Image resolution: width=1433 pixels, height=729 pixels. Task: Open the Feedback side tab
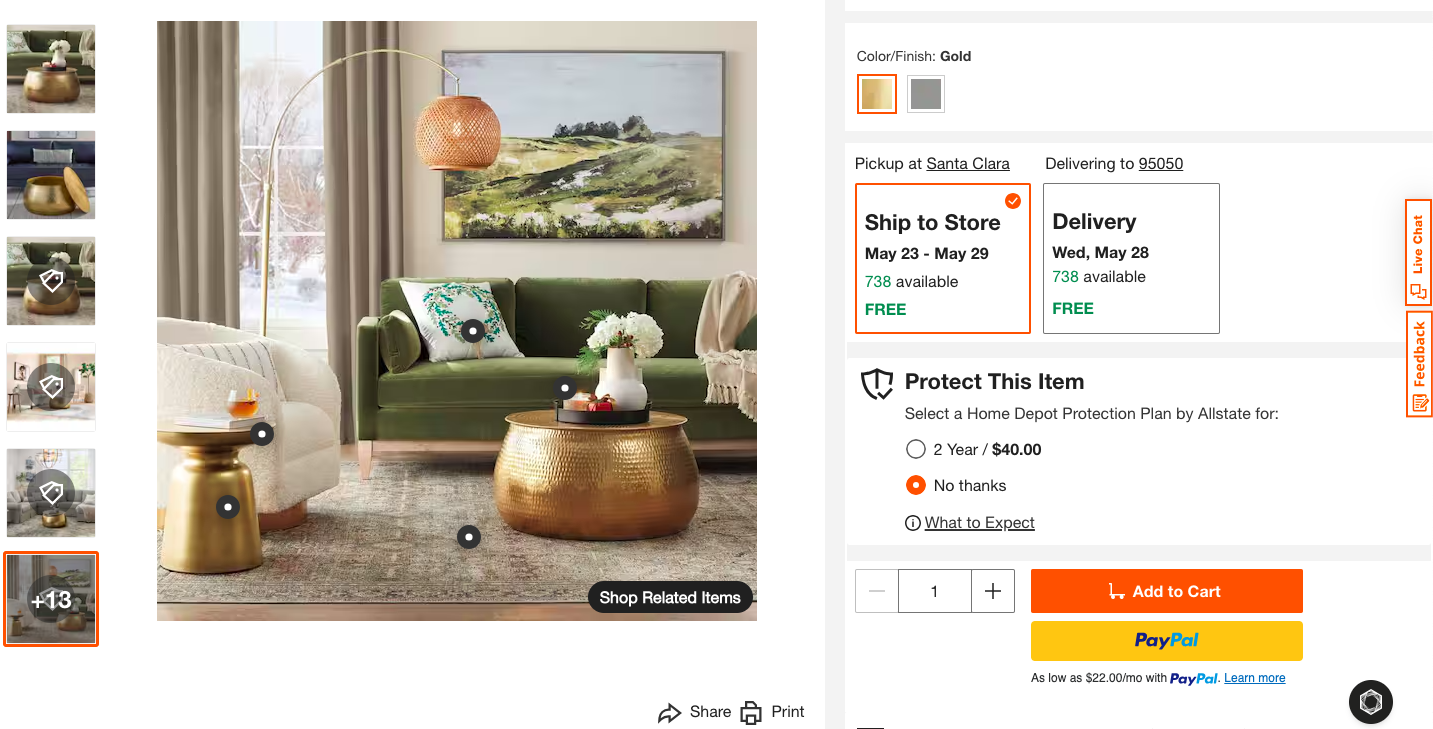point(1418,364)
